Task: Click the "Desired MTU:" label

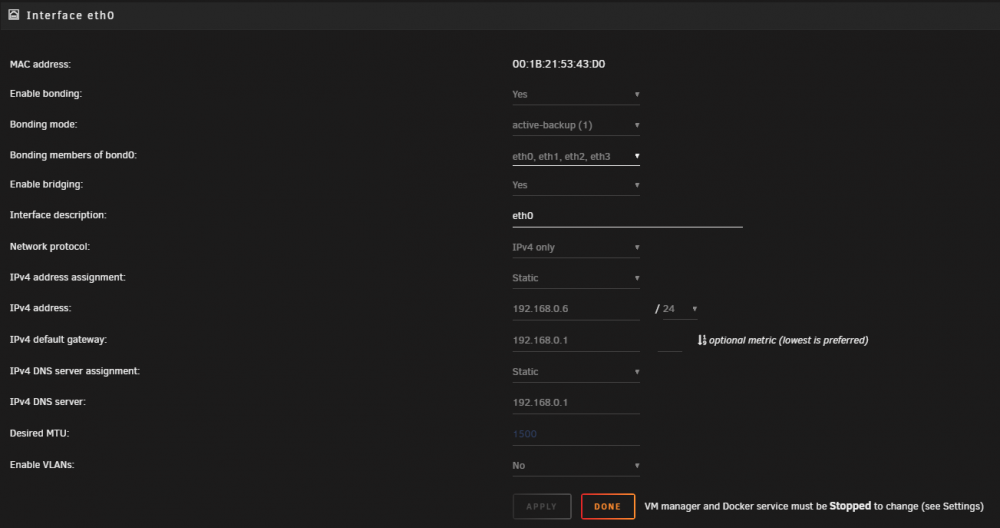Action: click(x=40, y=433)
